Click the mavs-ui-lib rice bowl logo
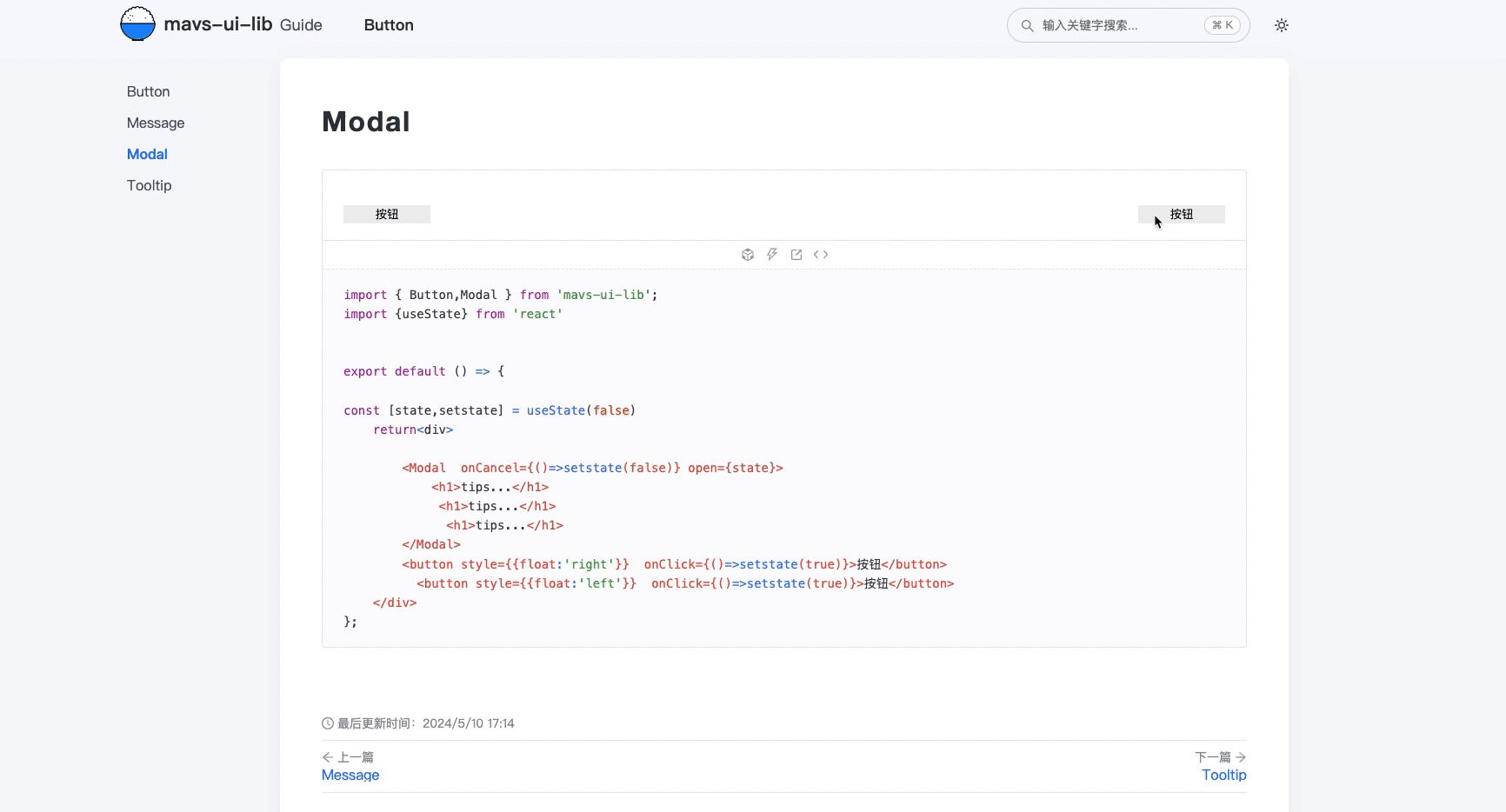Viewport: 1506px width, 812px height. [137, 23]
